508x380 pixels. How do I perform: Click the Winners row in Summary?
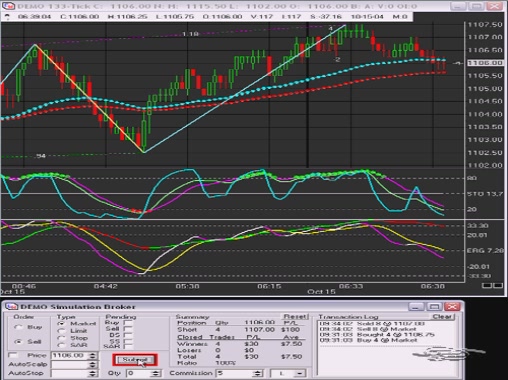[240, 344]
